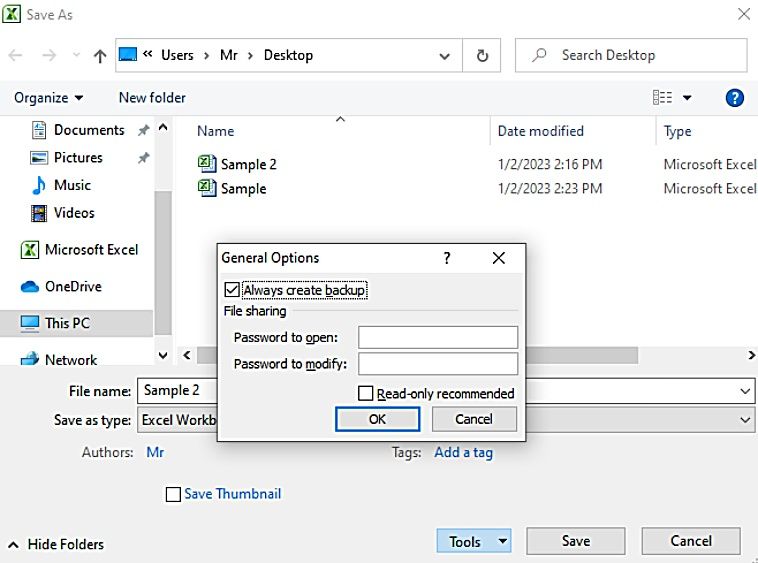Select the Sample 2 file
The image size is (758, 563).
click(248, 164)
